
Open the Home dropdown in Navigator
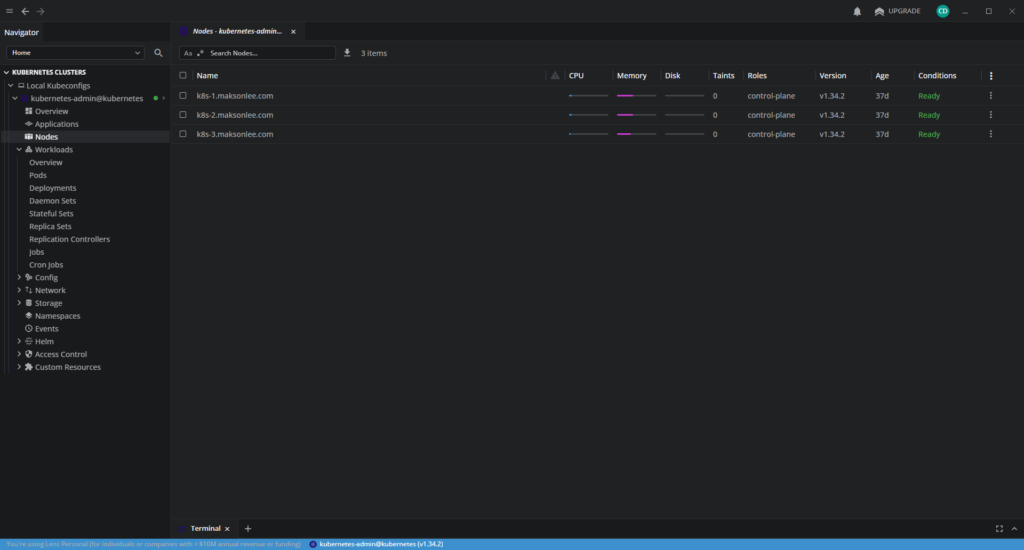coord(76,52)
